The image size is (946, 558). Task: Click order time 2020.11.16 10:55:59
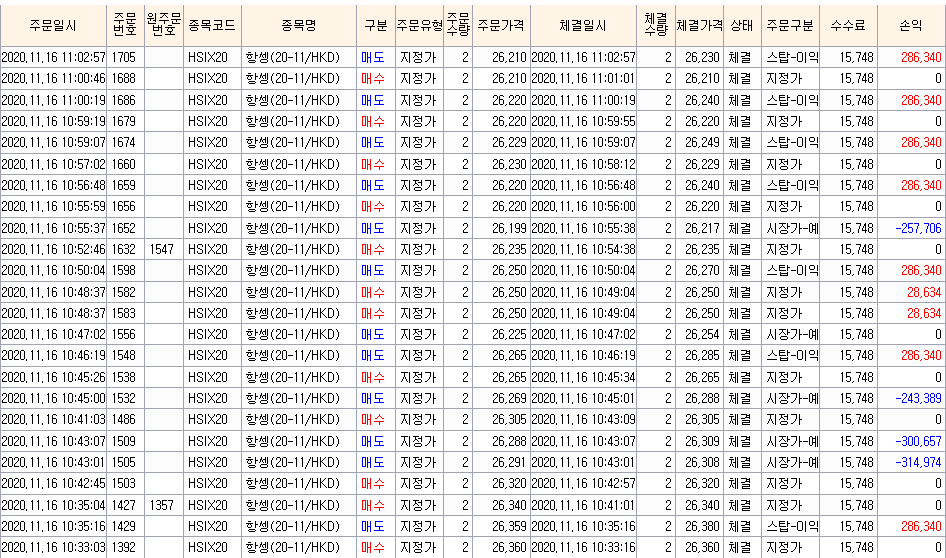[54, 206]
